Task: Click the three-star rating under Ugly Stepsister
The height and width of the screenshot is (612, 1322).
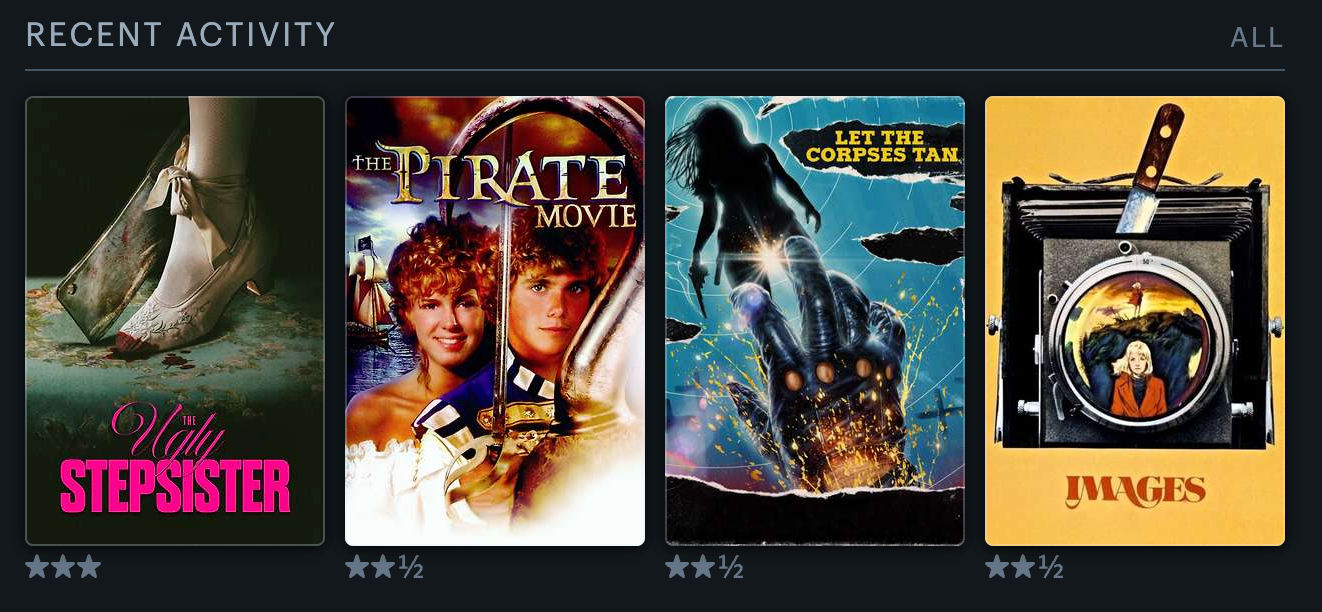Action: coord(63,568)
